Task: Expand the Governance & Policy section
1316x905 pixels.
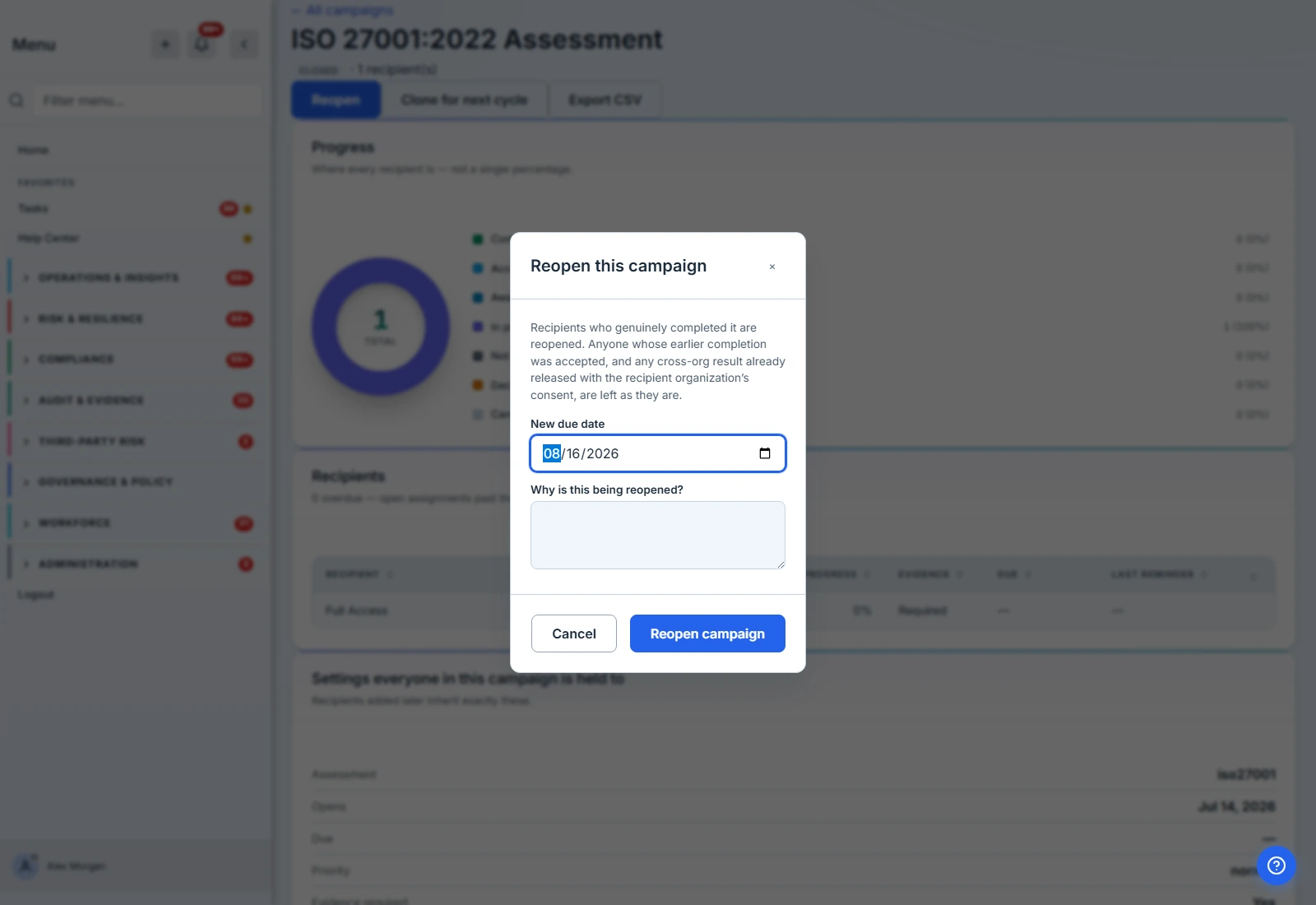Action: pos(136,482)
